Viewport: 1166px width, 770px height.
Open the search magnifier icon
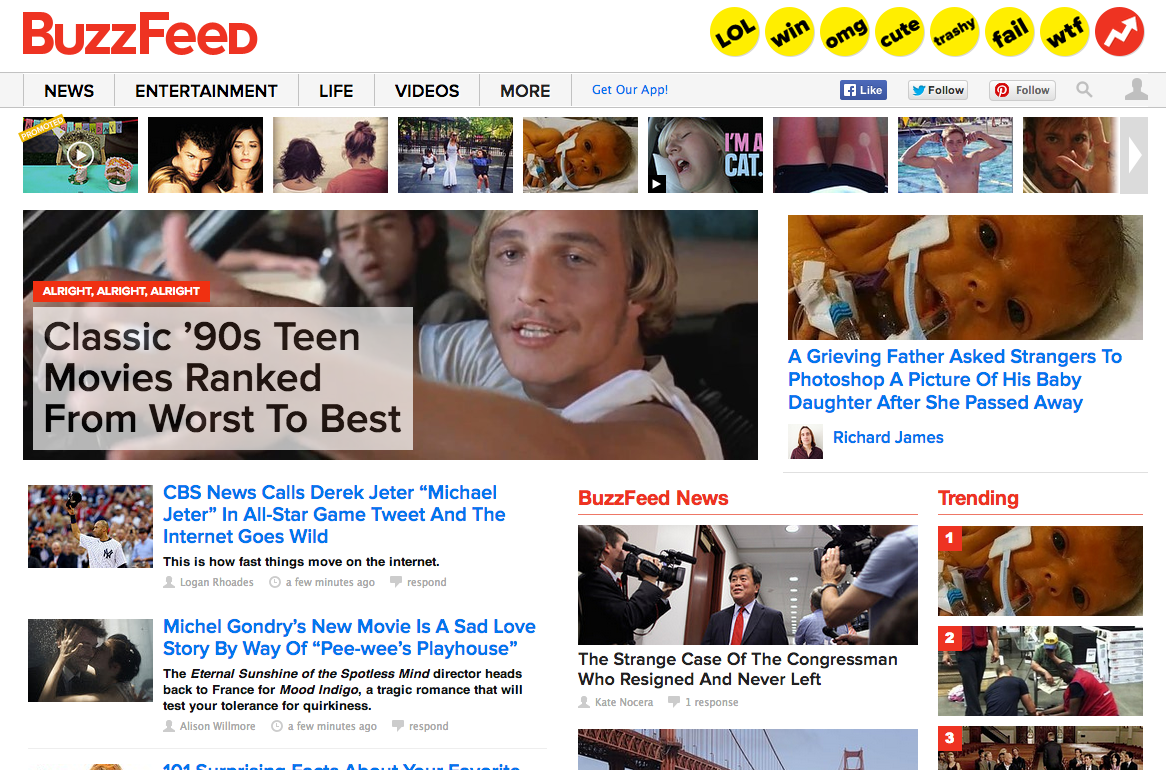[x=1084, y=90]
